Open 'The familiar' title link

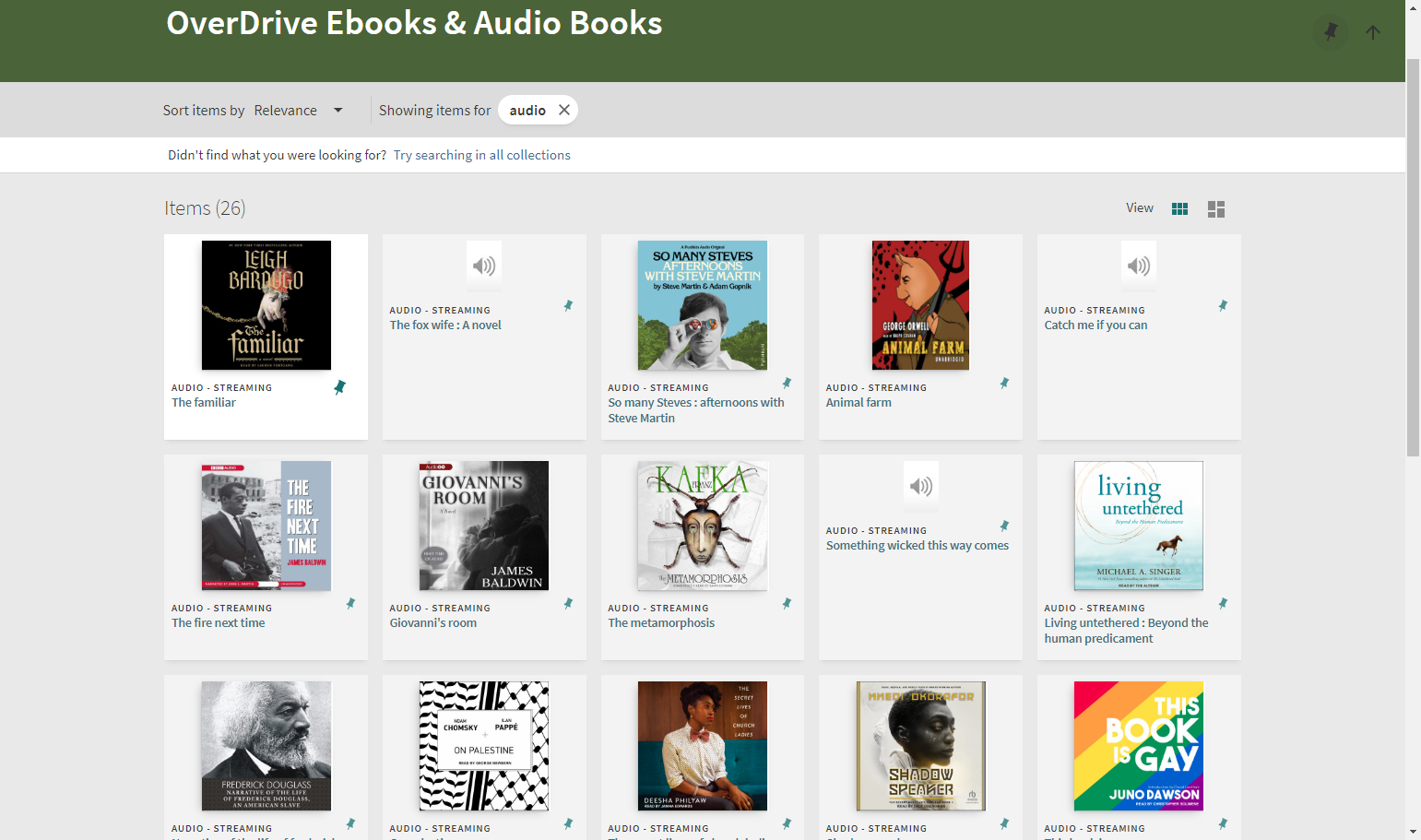coord(204,403)
